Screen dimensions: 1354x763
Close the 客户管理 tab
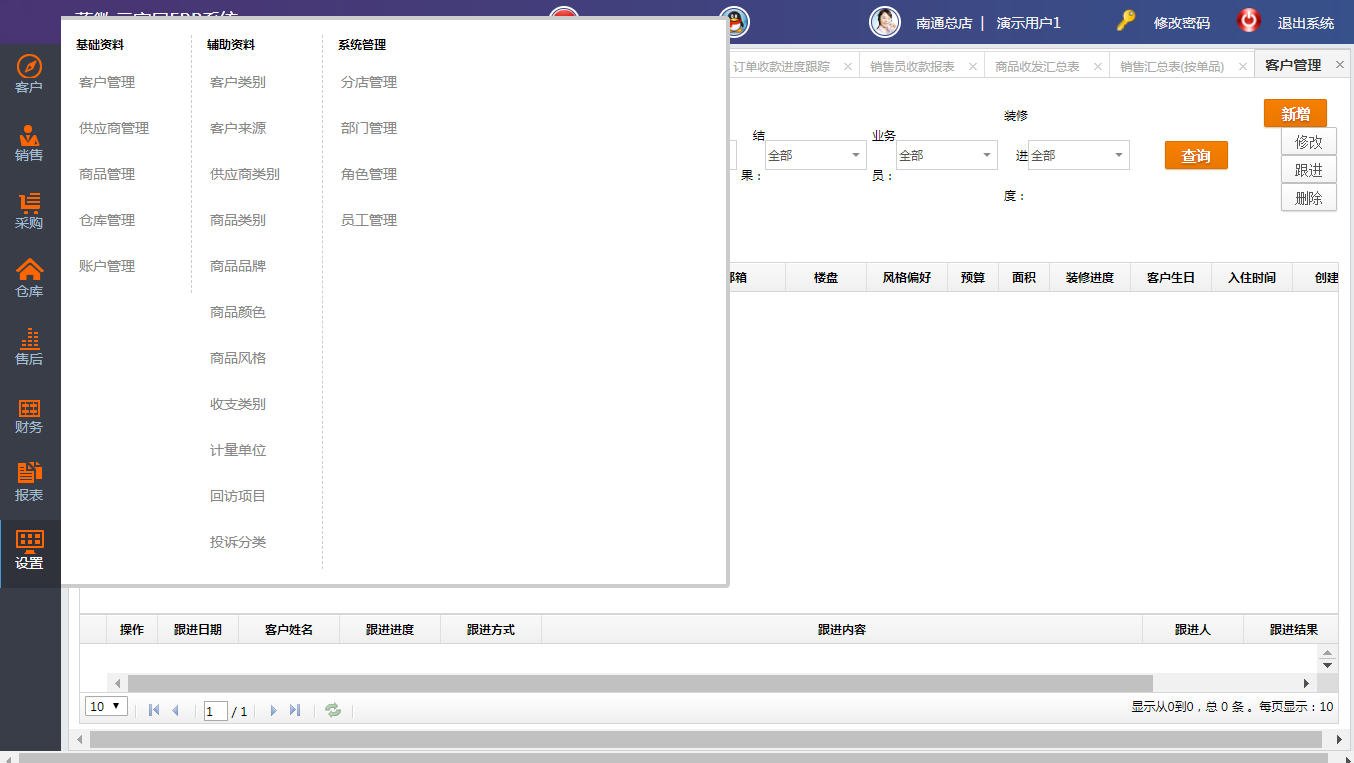1340,65
